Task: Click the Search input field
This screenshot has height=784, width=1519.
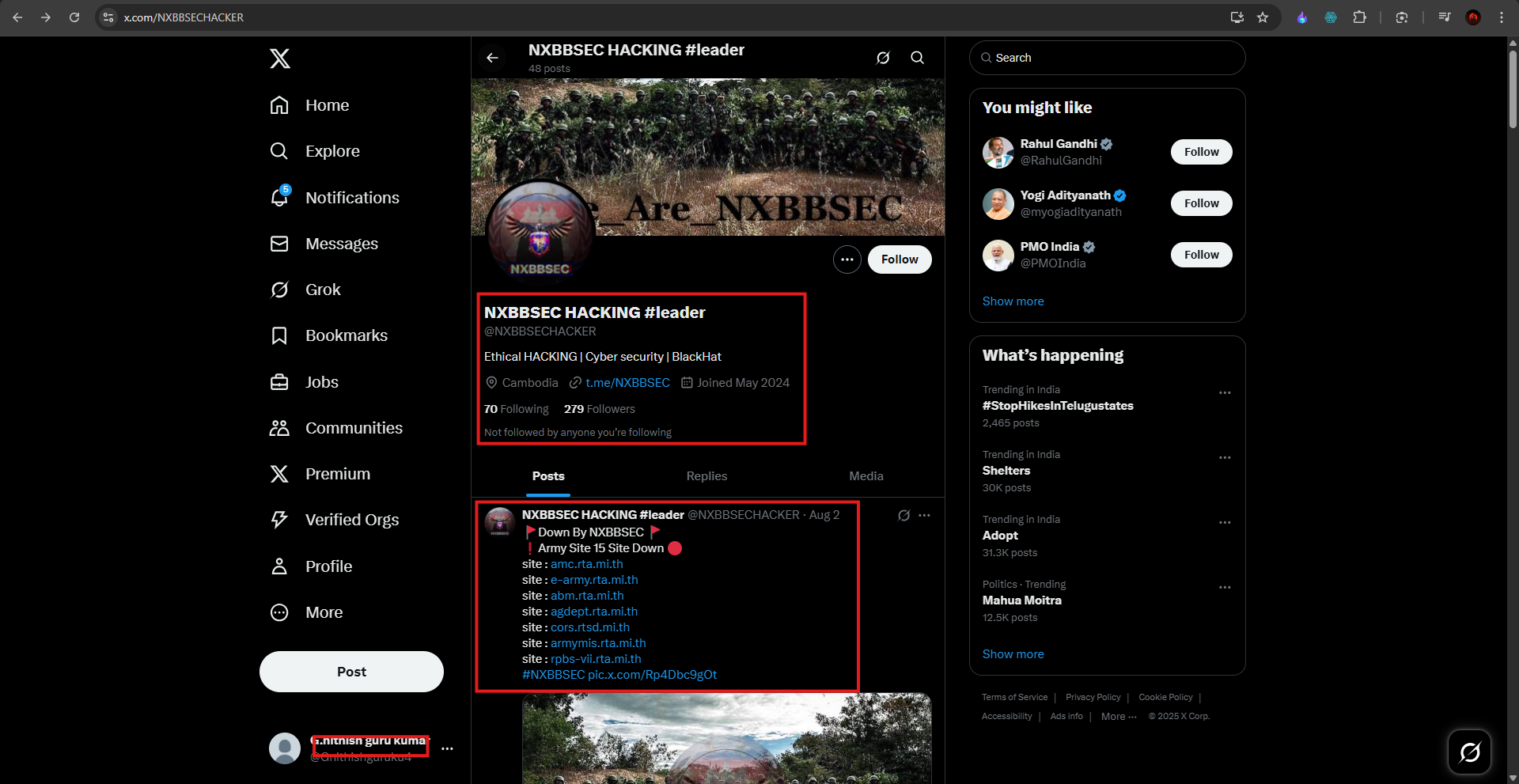Action: [1107, 58]
